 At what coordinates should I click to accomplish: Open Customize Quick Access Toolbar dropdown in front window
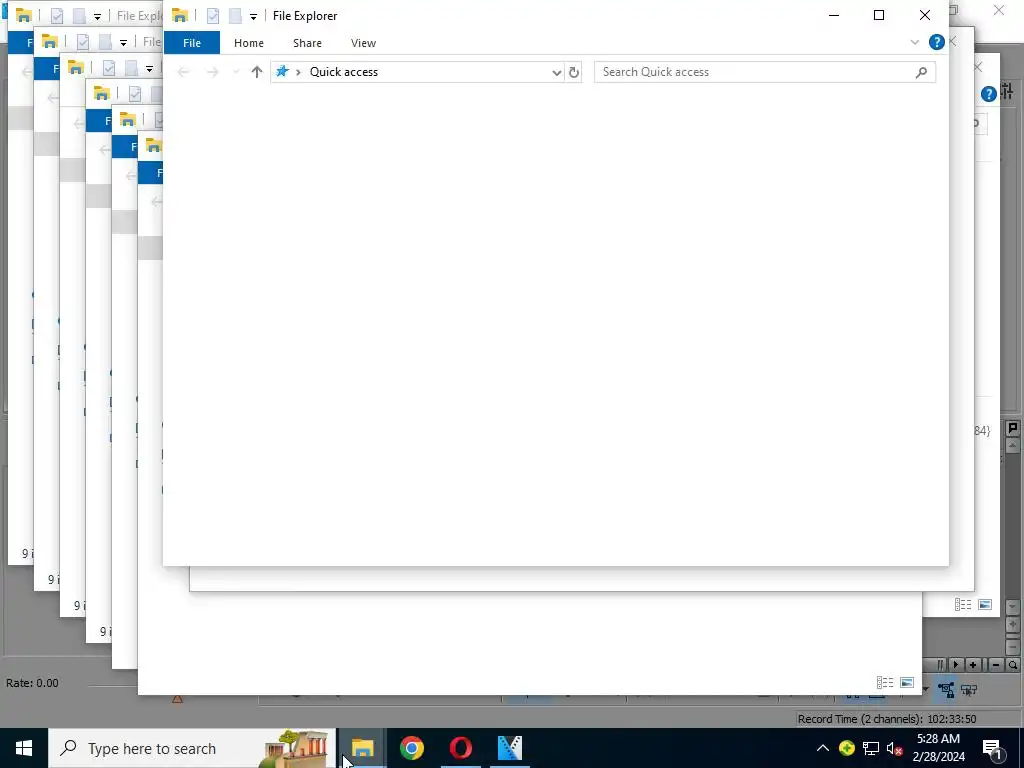253,16
